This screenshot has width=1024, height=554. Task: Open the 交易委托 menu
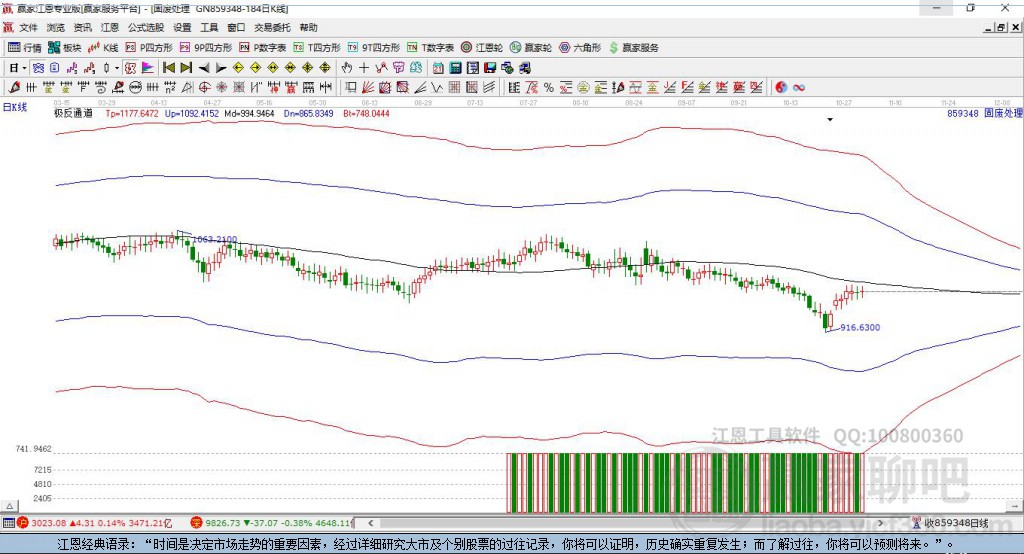[x=270, y=28]
